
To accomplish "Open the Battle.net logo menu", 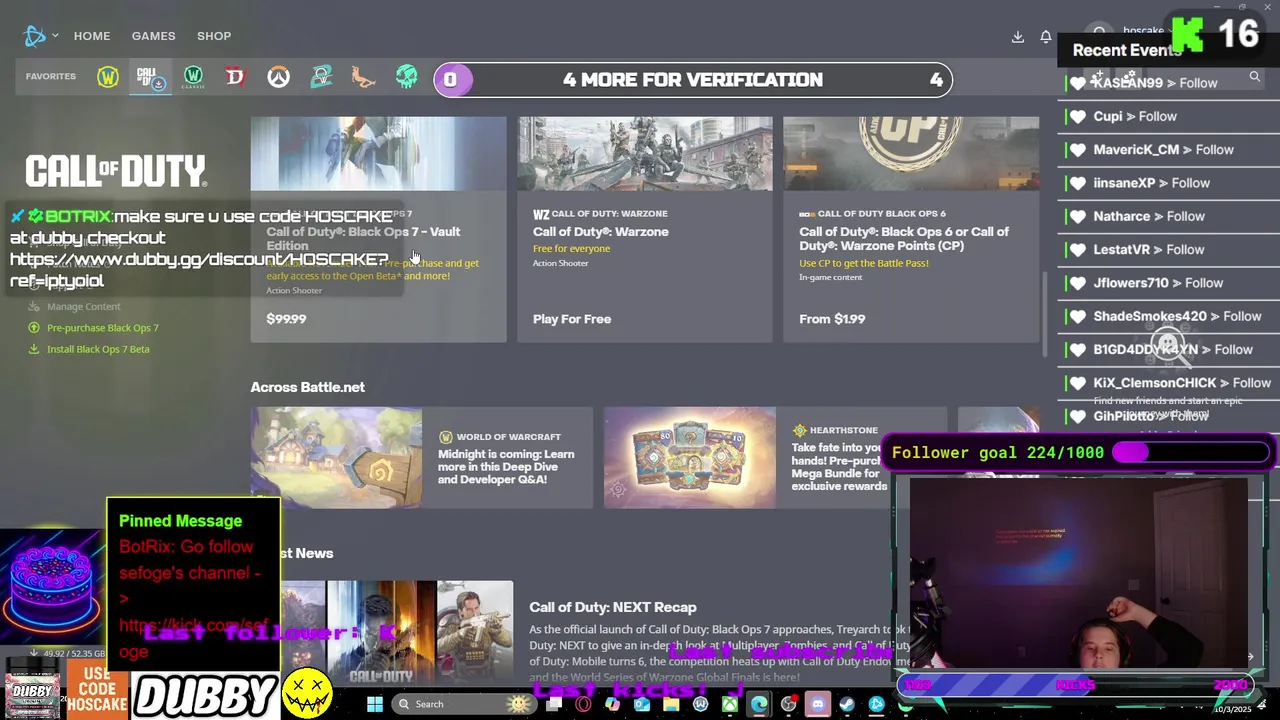I will pyautogui.click(x=34, y=36).
